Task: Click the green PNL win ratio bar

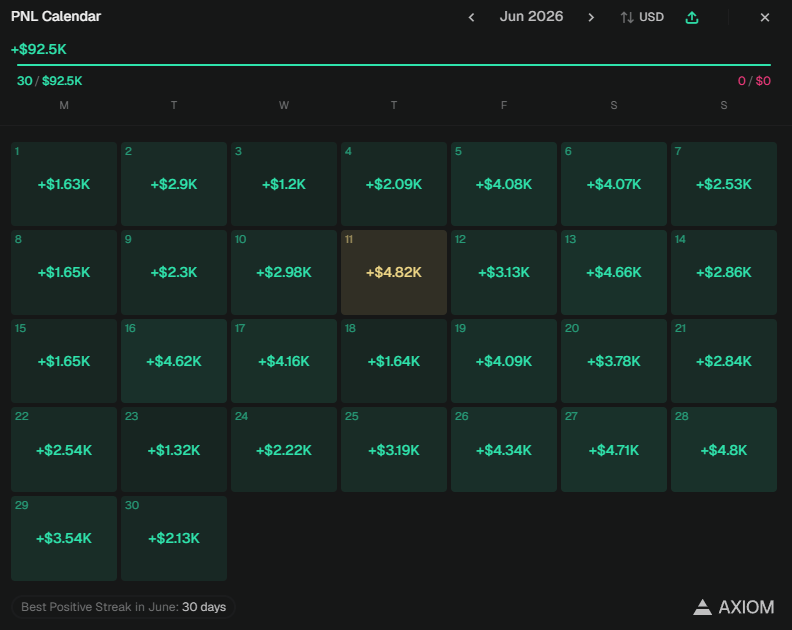Action: click(394, 65)
